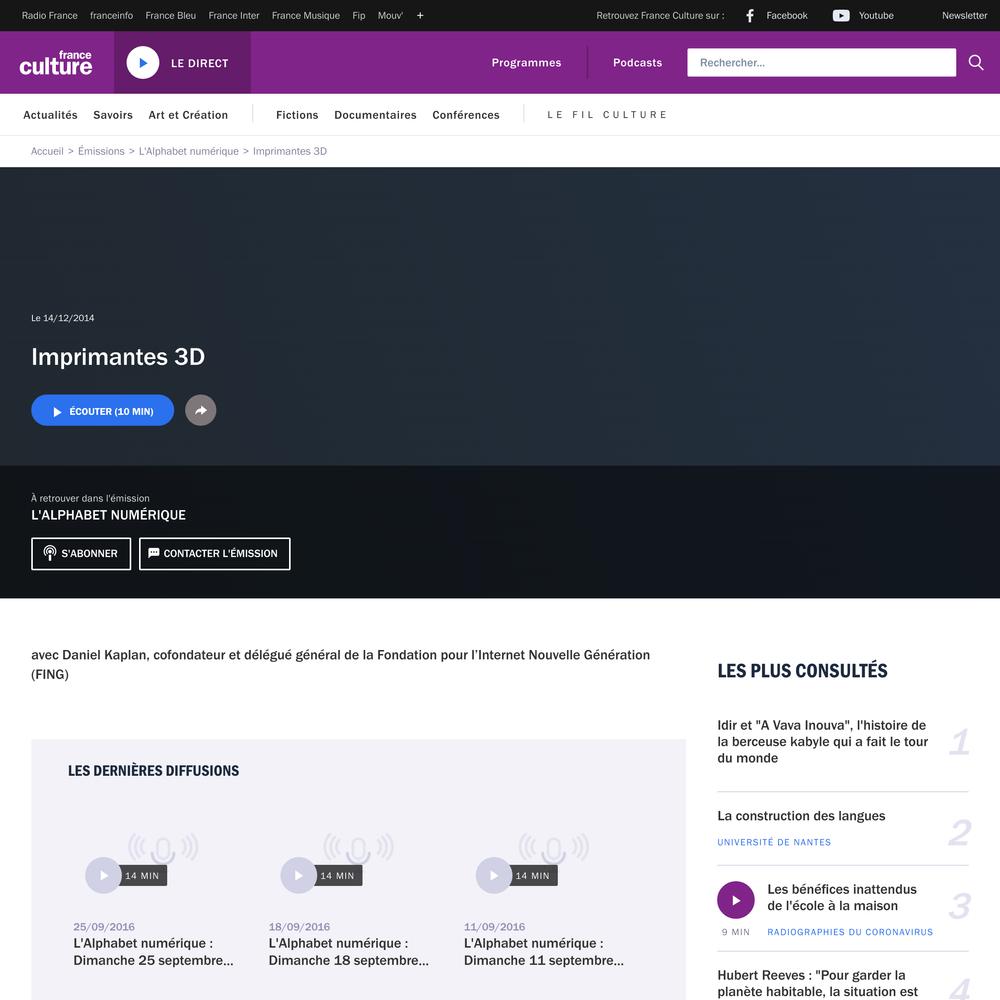Open franceinfo link in top bar

112,15
